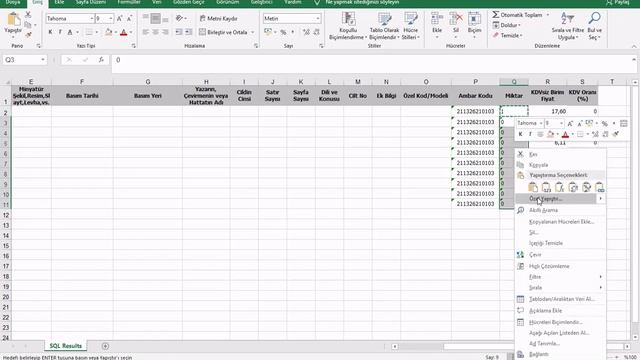Click mini toolbar percent icon

tap(604, 123)
